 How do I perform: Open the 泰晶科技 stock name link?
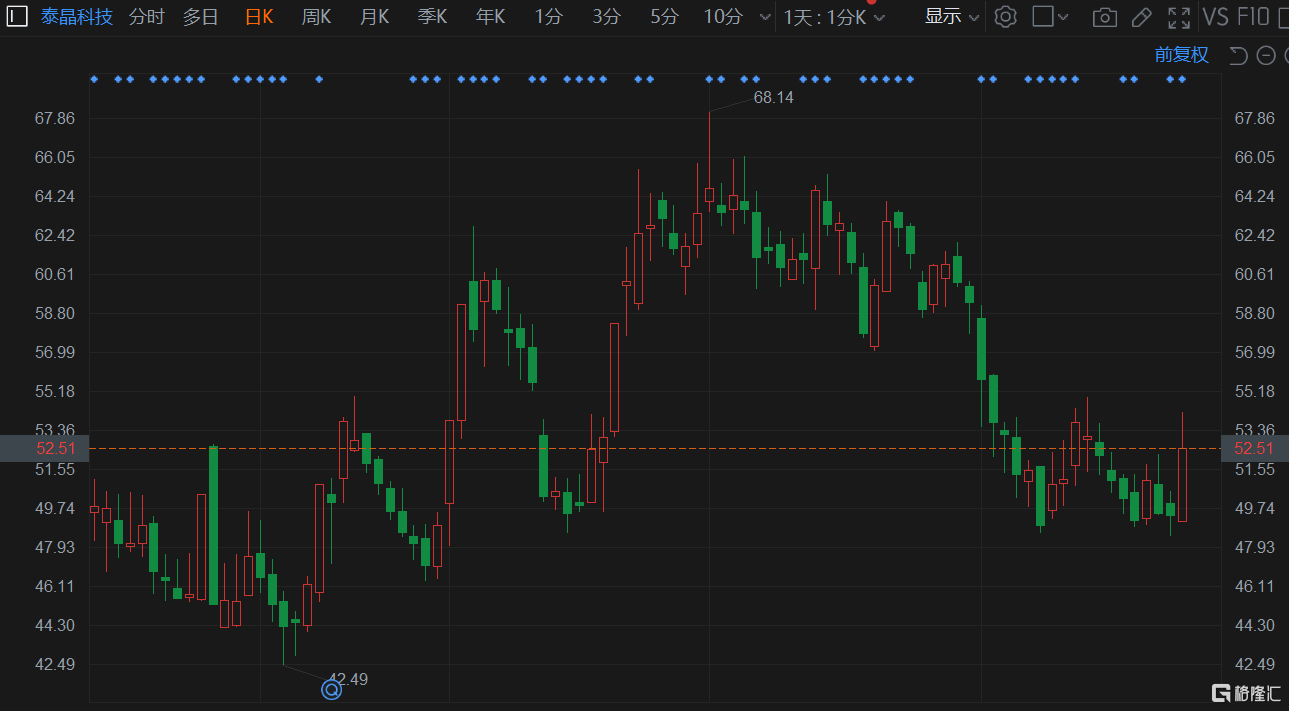pyautogui.click(x=77, y=17)
